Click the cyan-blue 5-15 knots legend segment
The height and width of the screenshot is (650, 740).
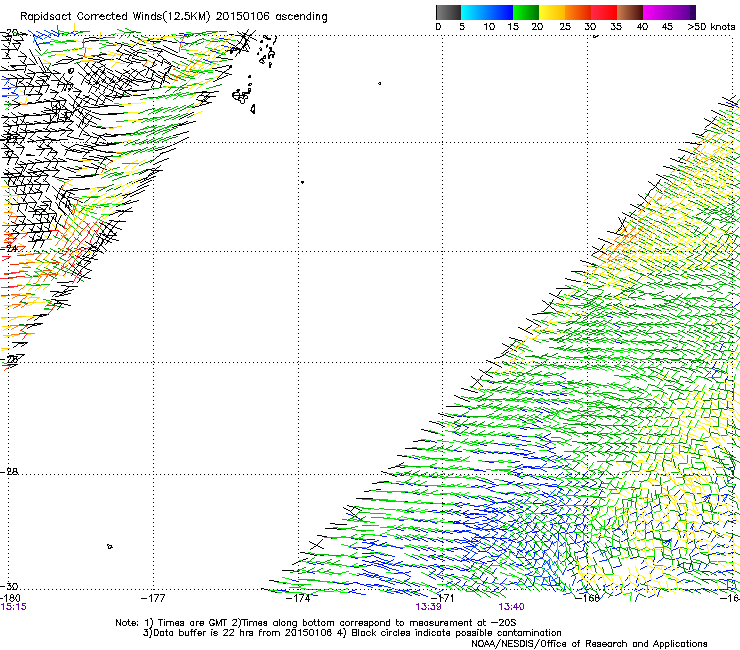coord(487,12)
